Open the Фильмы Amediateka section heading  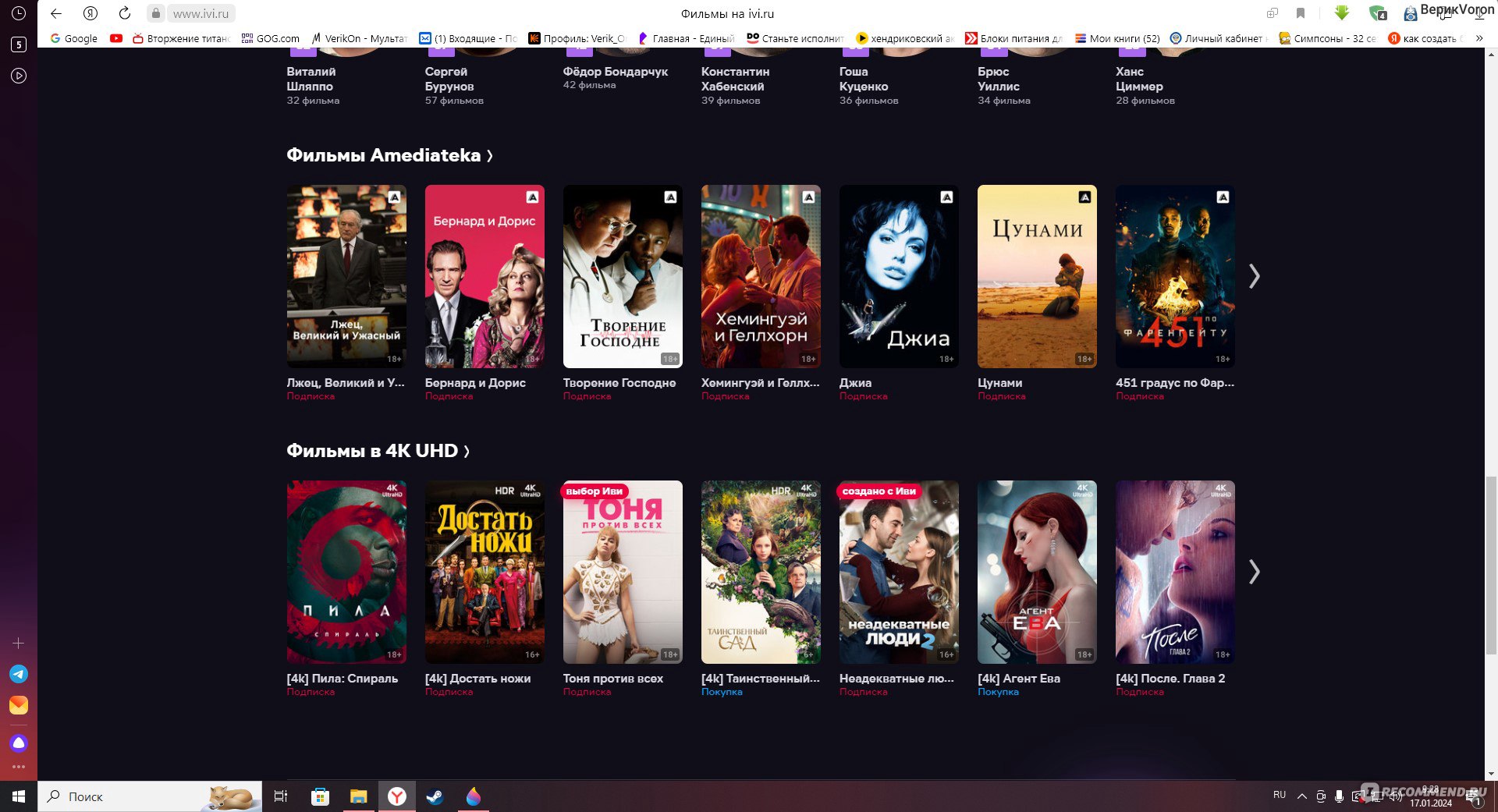389,155
